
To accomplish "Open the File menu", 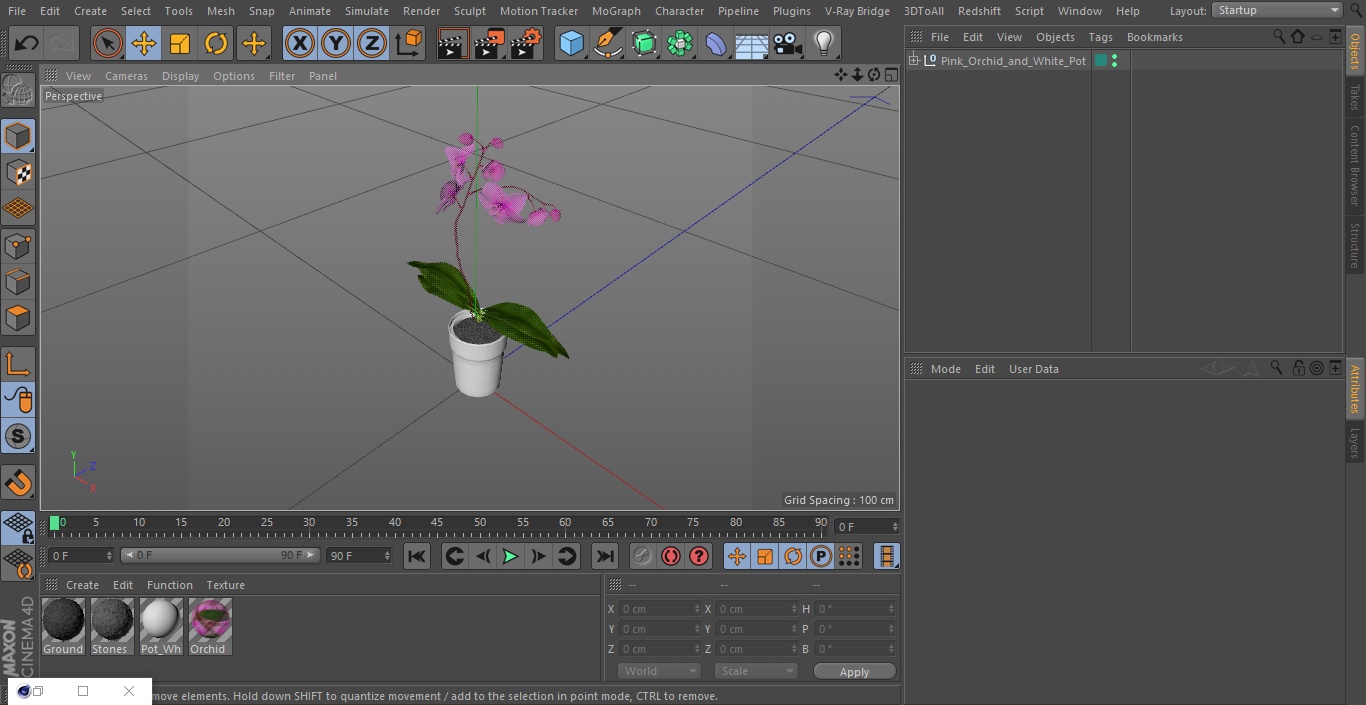I will click(17, 11).
